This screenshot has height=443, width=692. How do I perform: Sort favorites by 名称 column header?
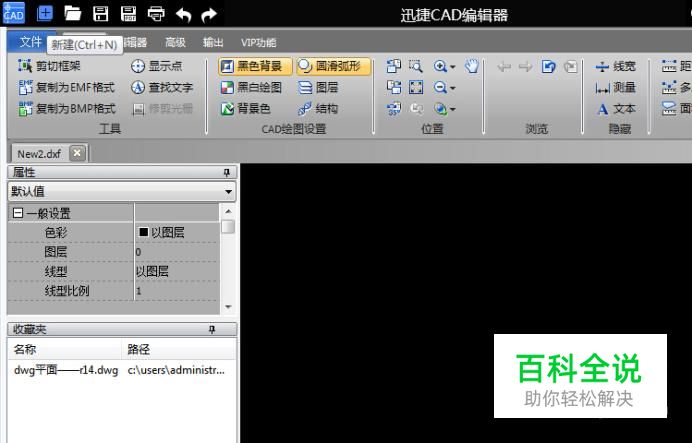64,349
